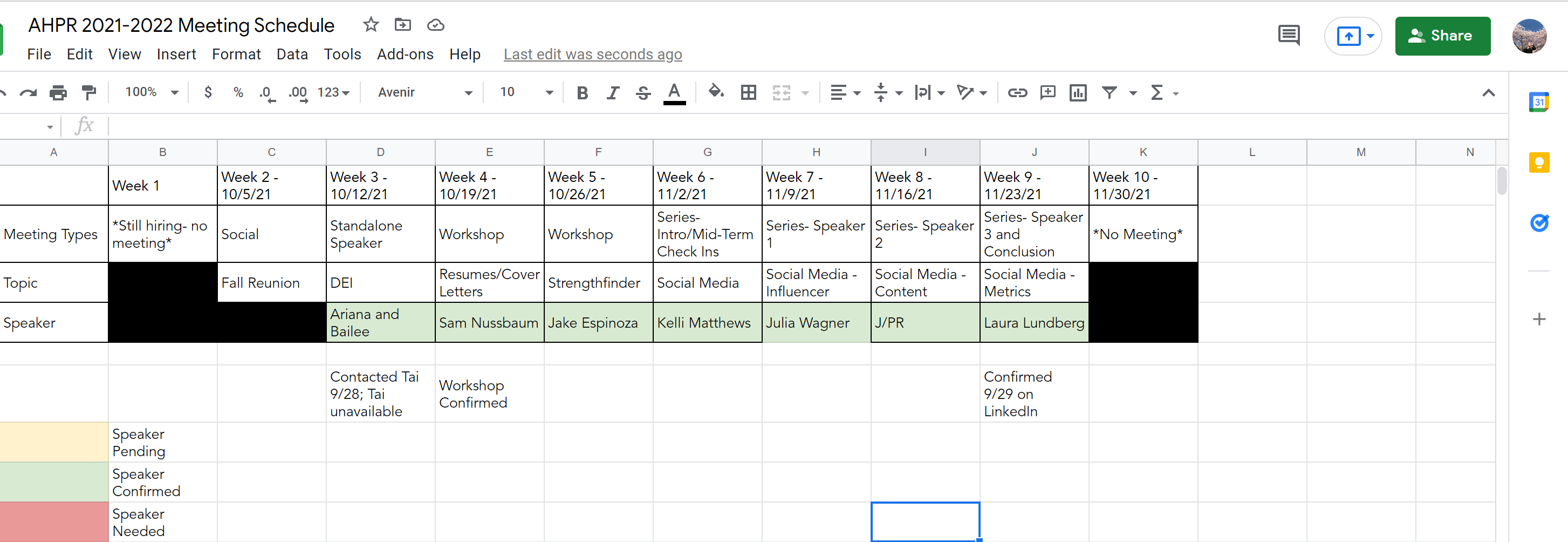Image resolution: width=1568 pixels, height=542 pixels.
Task: Click the print icon in toolbar
Action: pyautogui.click(x=58, y=92)
